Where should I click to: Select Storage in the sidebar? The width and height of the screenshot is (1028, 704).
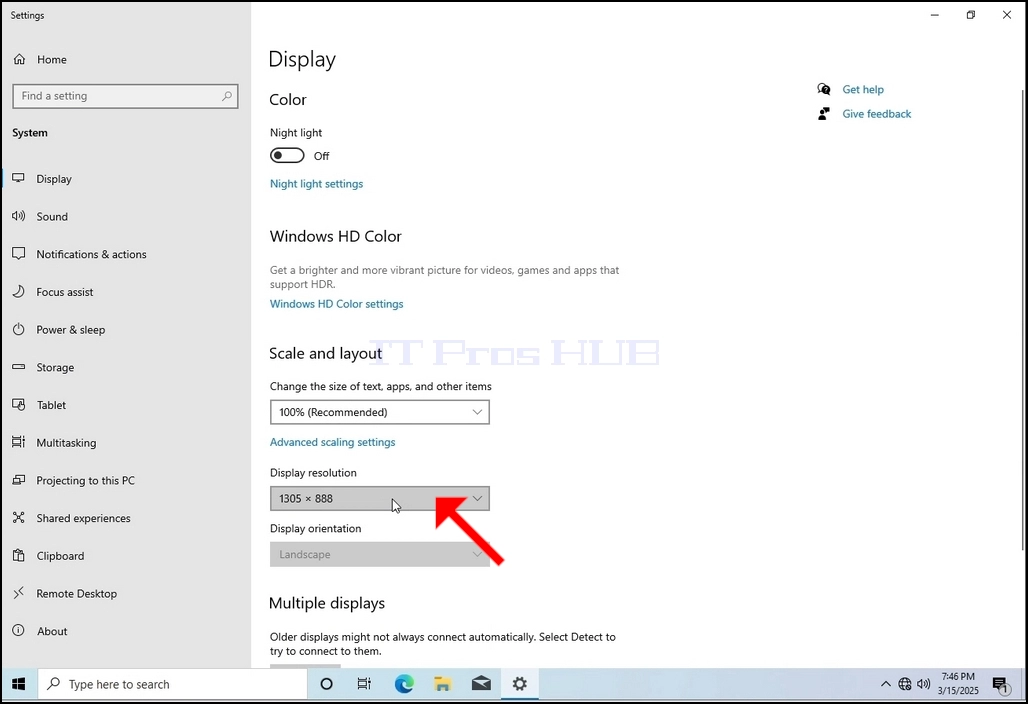125,367
